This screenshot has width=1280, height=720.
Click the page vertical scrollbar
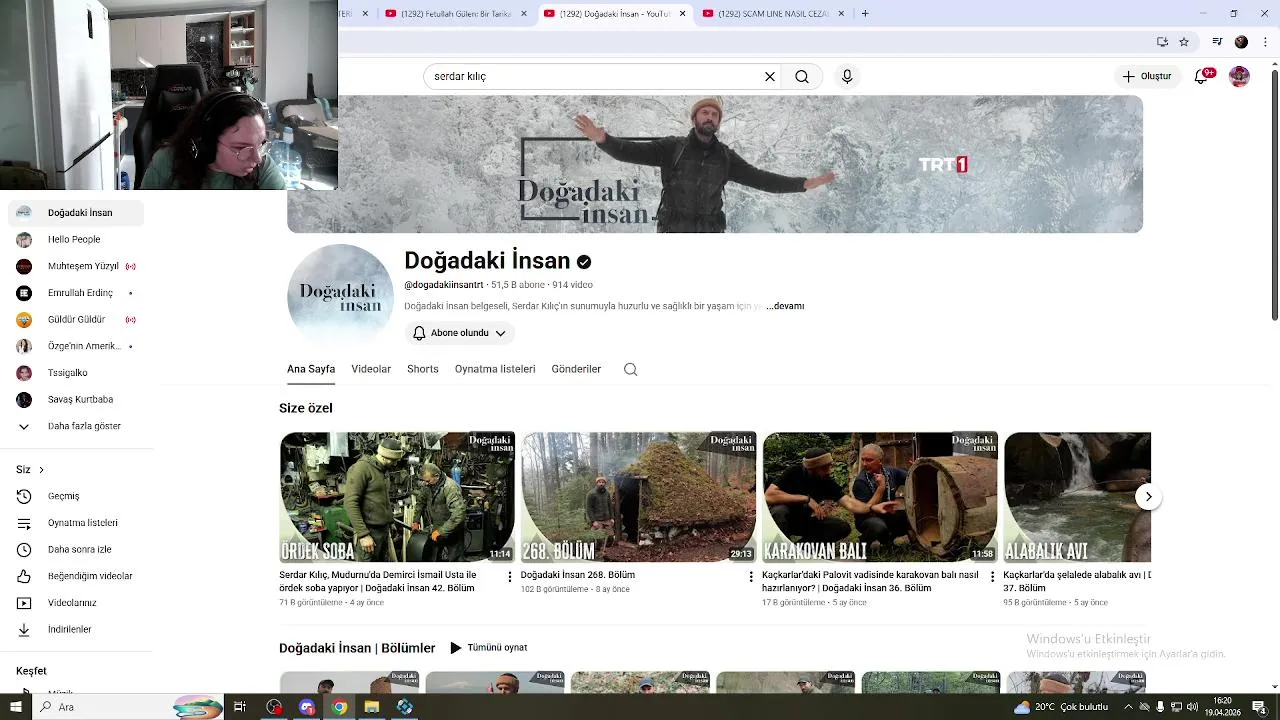(x=1275, y=195)
